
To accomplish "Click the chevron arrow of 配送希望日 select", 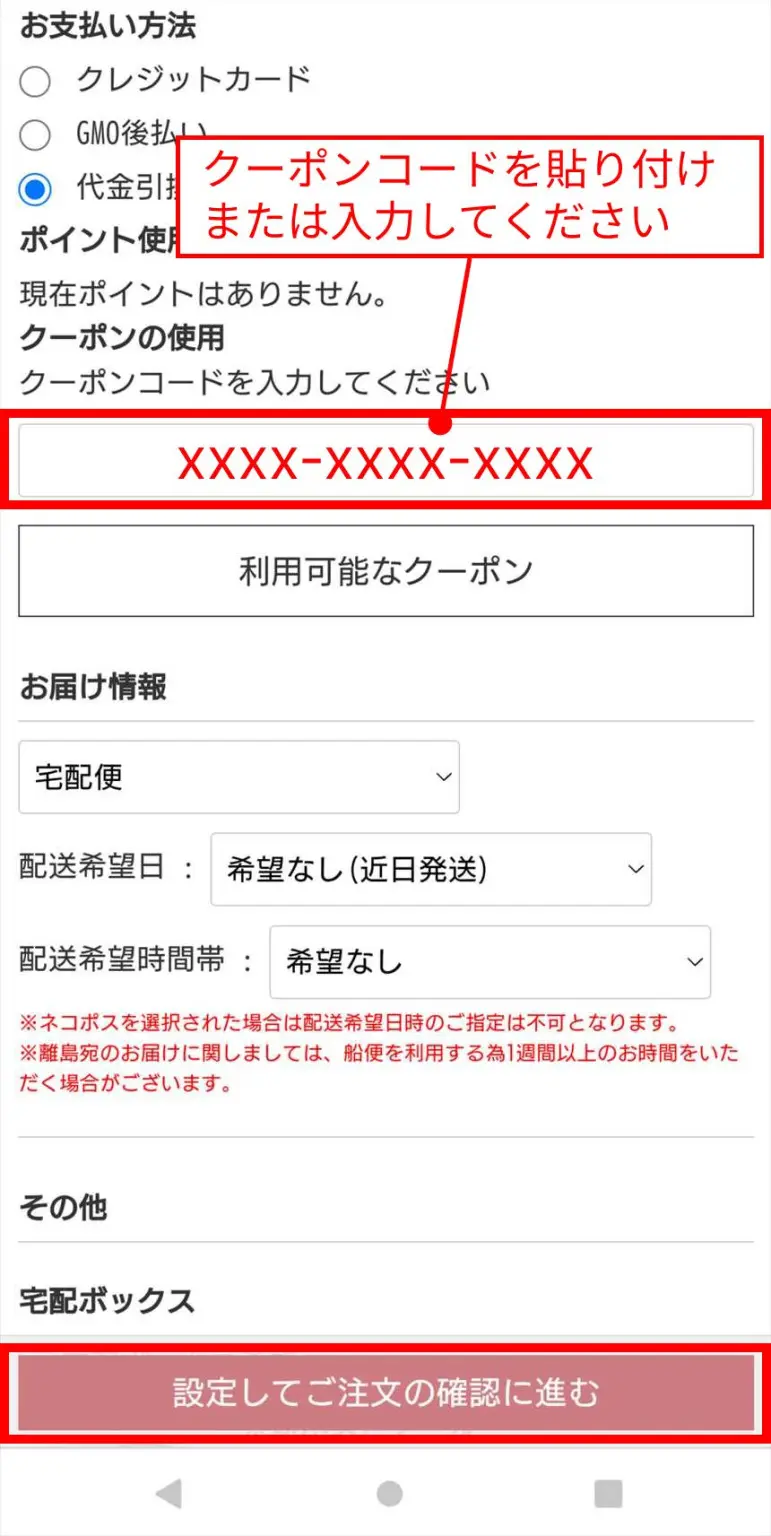I will pyautogui.click(x=636, y=869).
